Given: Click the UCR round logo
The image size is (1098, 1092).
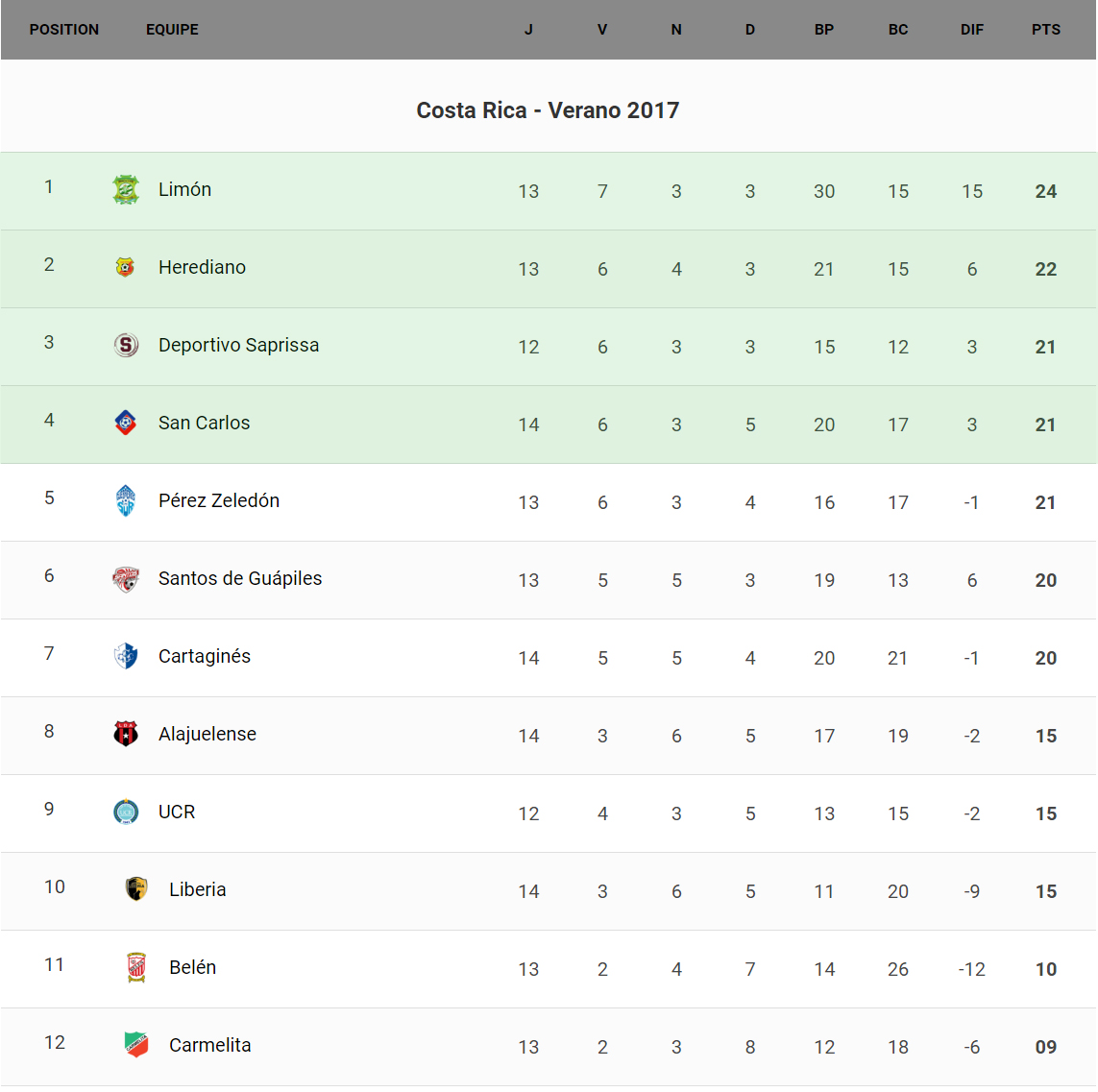Looking at the screenshot, I should point(126,813).
